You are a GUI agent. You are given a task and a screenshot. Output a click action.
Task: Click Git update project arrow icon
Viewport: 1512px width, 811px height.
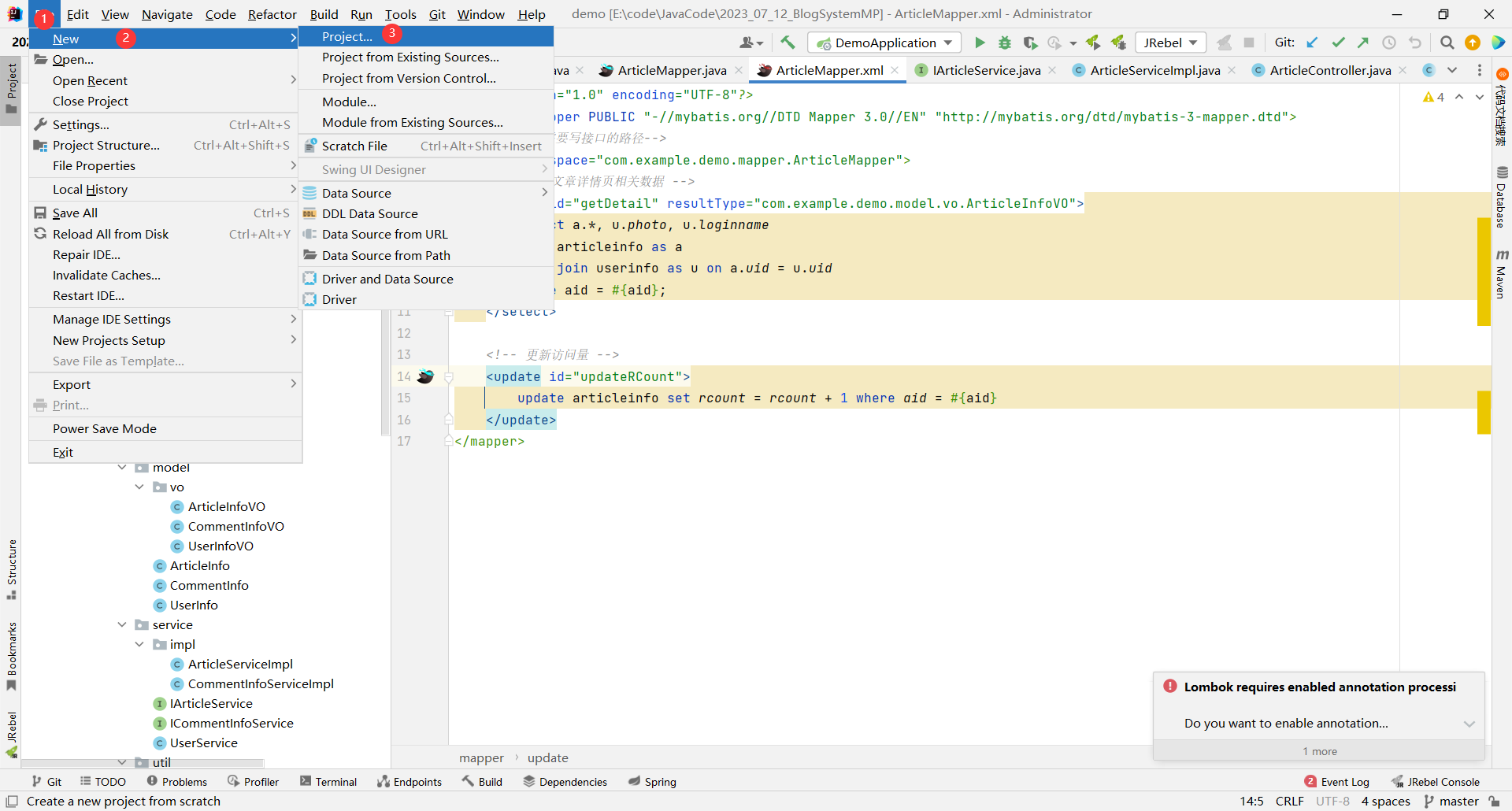1312,43
